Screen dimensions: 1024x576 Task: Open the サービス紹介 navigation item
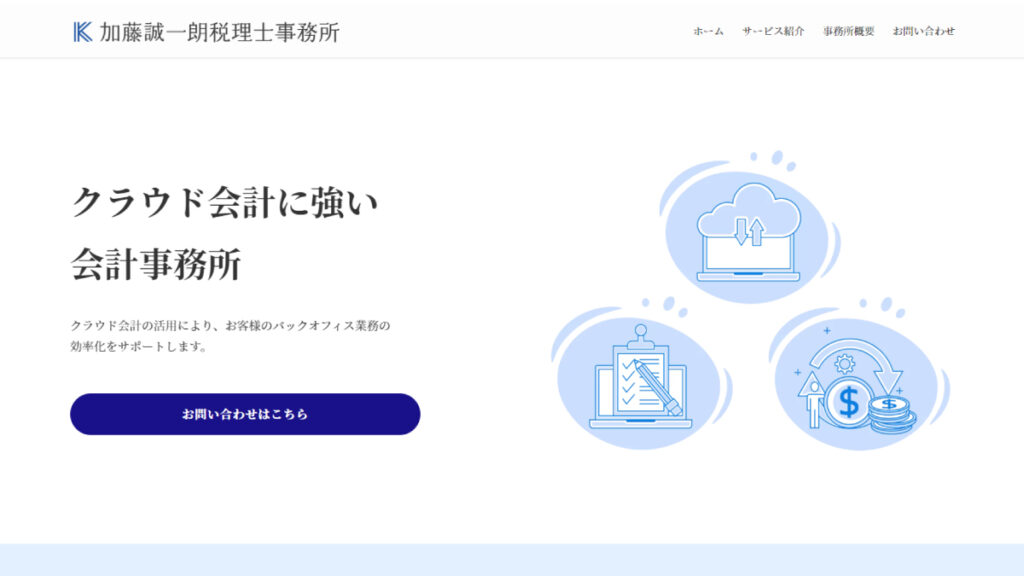pyautogui.click(x=773, y=31)
